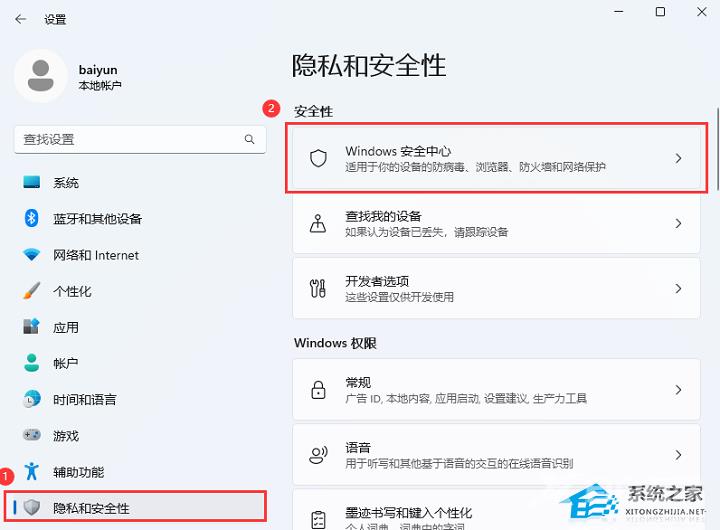
Task: Open 开发者选项 via its chevron
Action: click(678, 288)
